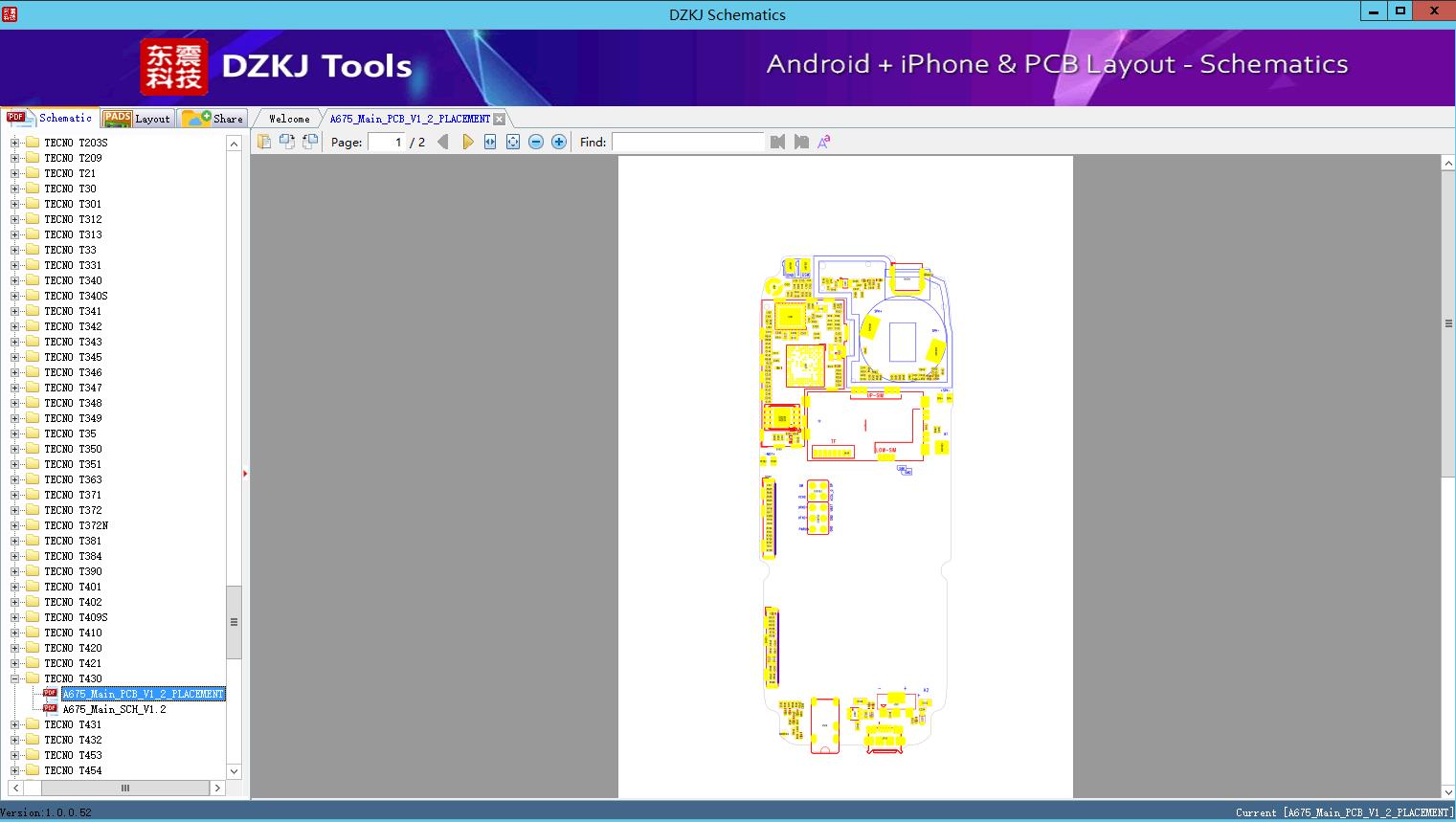This screenshot has width=1456, height=822.
Task: Click the DZKJ Tools red logo
Action: [x=173, y=67]
